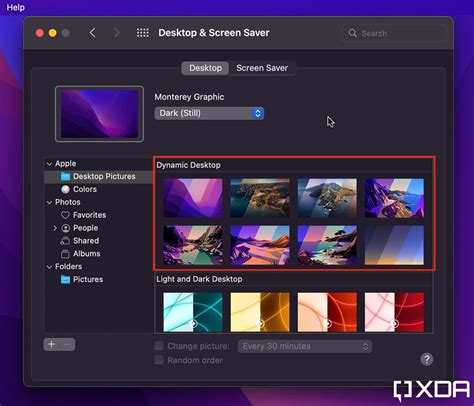The image size is (474, 406).
Task: Click in the Search field
Action: coord(395,33)
